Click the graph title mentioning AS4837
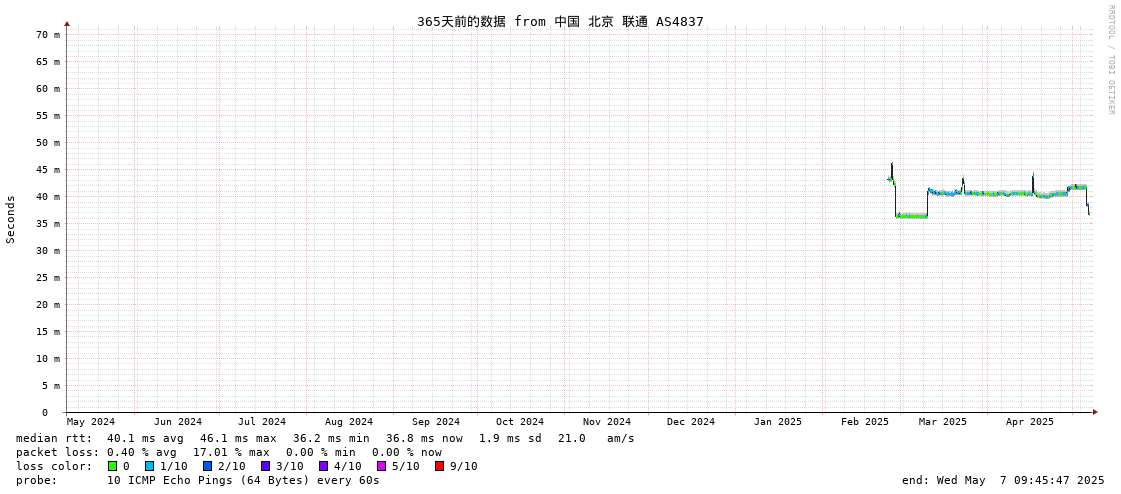This screenshot has width=1121, height=494. point(560,21)
